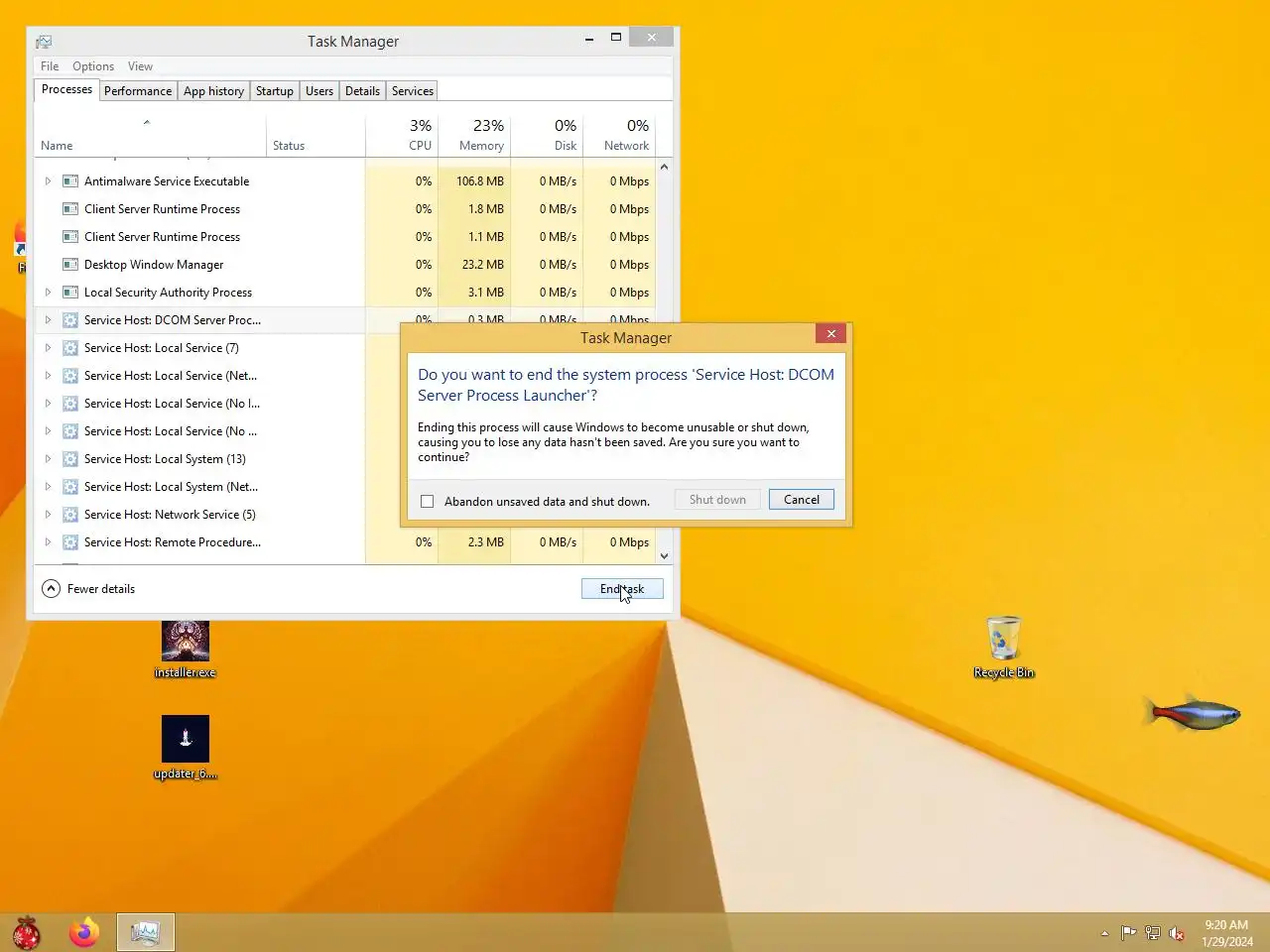Expand Service Host: Local Service (Net... row

[48, 376]
